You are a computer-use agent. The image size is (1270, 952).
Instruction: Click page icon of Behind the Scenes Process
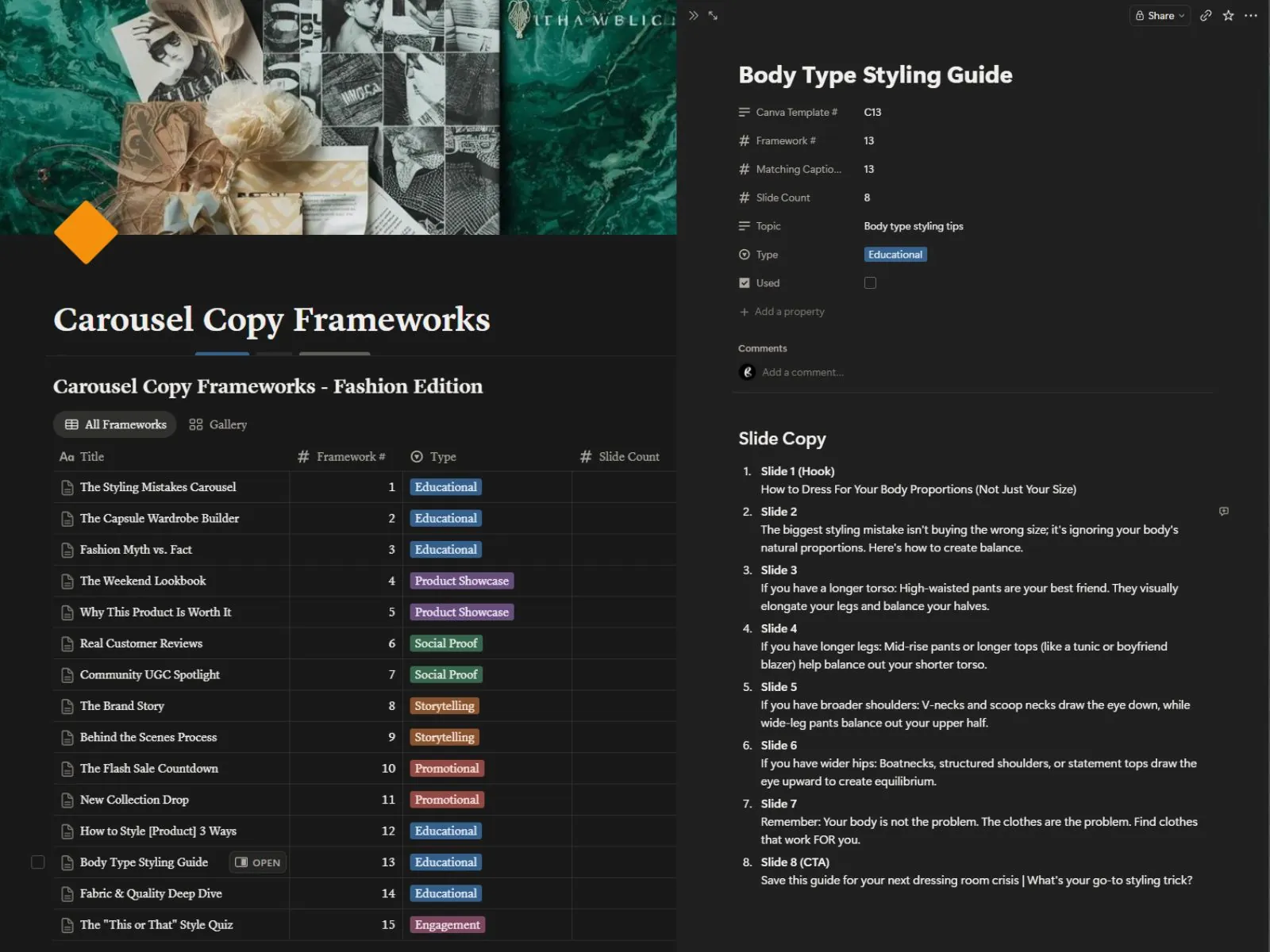point(67,738)
